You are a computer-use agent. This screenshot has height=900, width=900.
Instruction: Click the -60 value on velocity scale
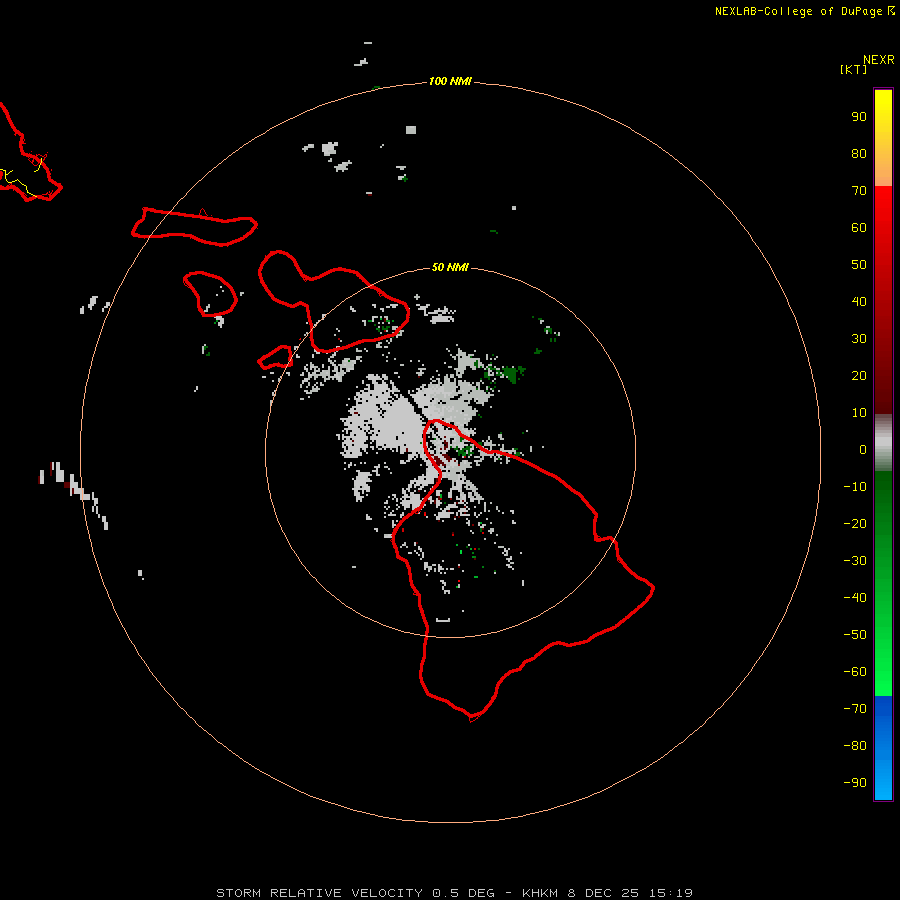click(855, 672)
